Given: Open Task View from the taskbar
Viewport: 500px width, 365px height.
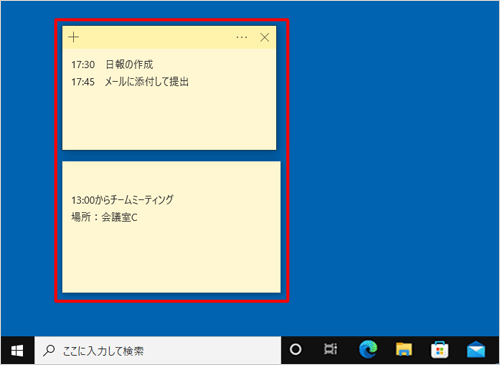Looking at the screenshot, I should pyautogui.click(x=330, y=349).
